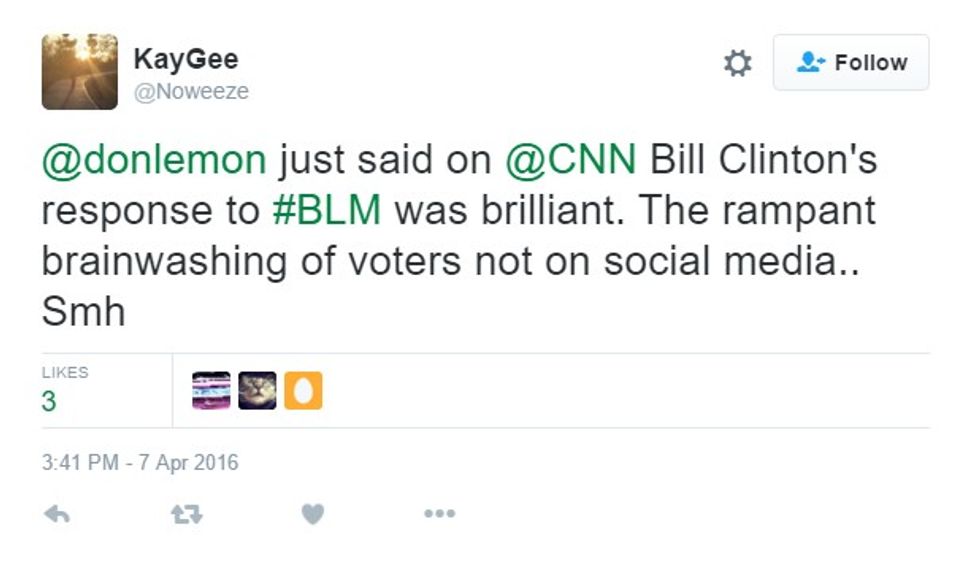View the cat avatar liker's profile
The image size is (980, 563).
[x=257, y=391]
